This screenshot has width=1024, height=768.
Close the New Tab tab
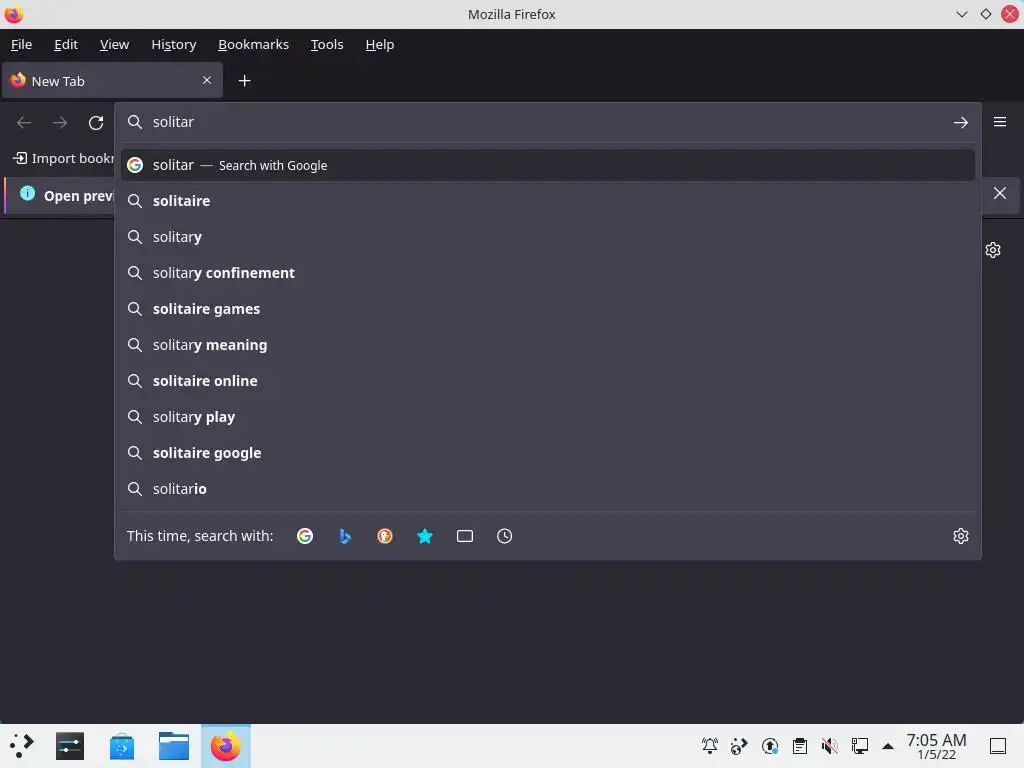[206, 80]
